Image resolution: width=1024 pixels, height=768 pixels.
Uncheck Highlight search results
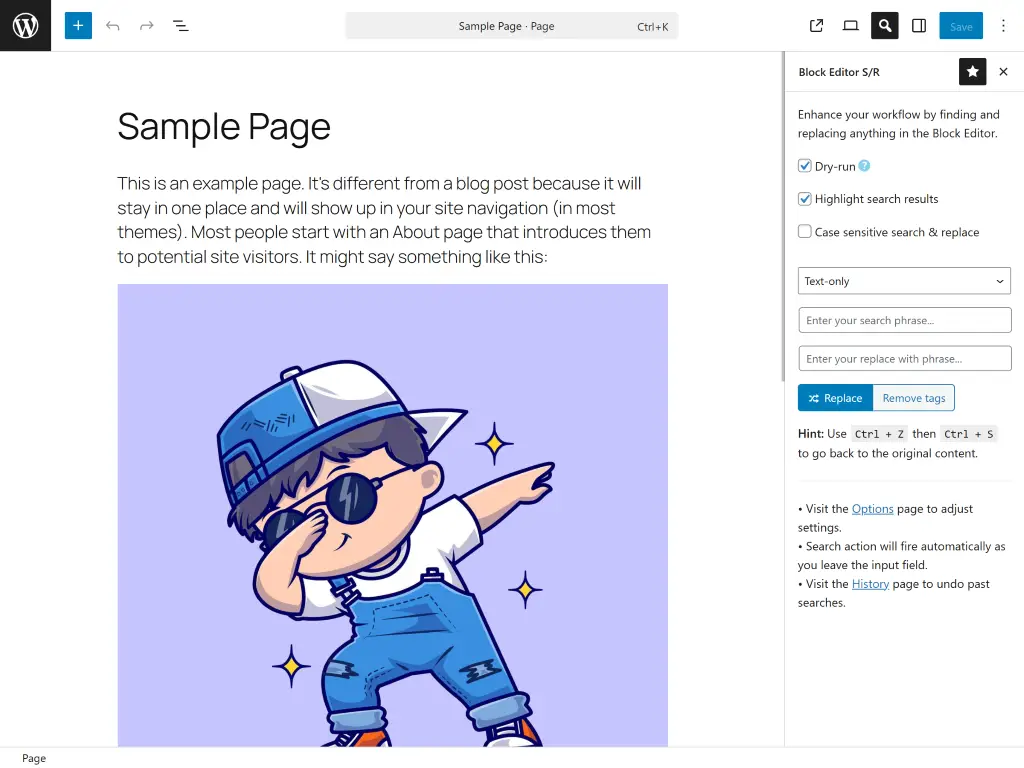click(805, 199)
